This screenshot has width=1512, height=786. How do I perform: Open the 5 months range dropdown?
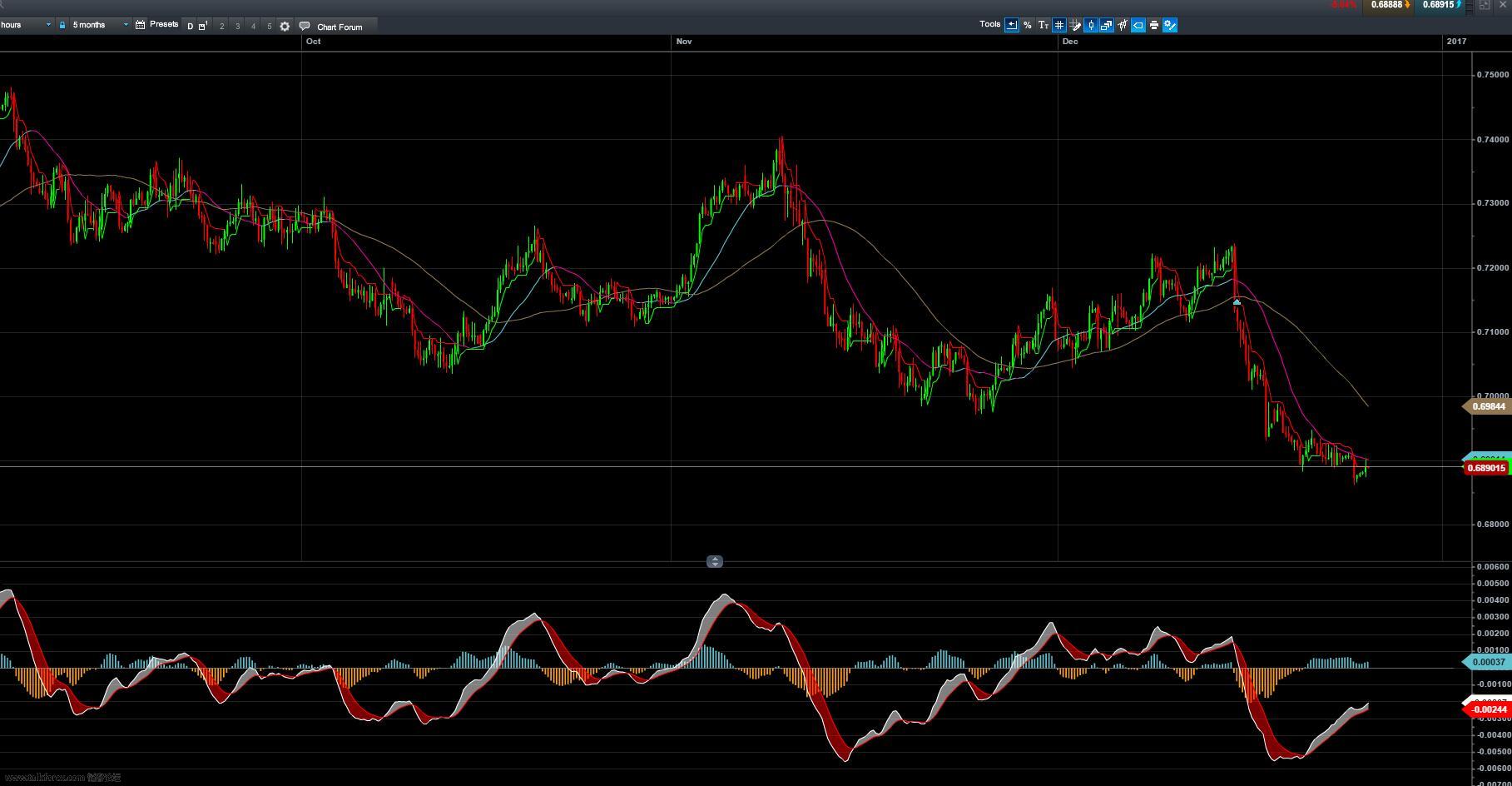pyautogui.click(x=100, y=25)
